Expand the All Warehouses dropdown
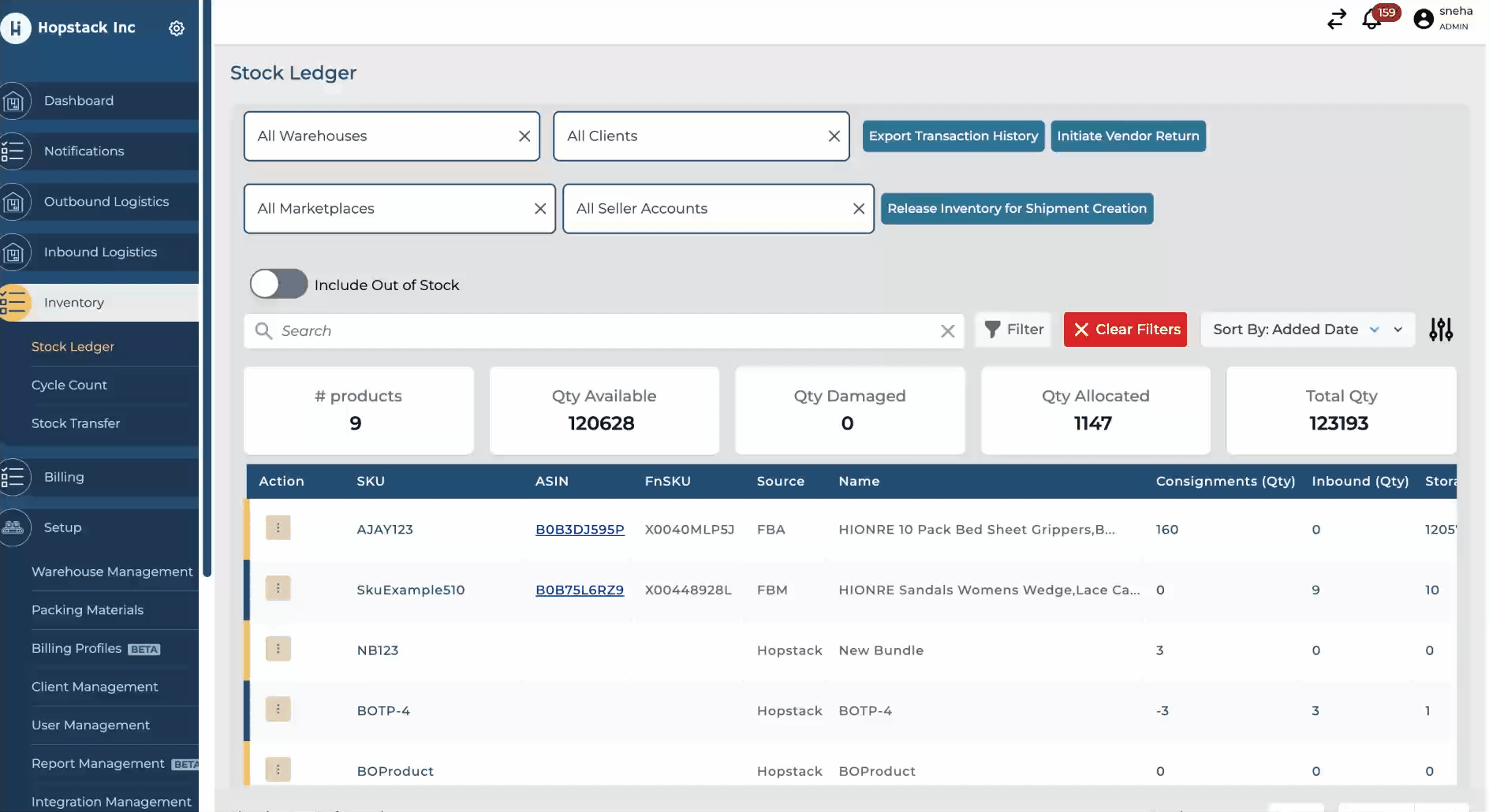Viewport: 1489px width, 812px height. point(379,136)
